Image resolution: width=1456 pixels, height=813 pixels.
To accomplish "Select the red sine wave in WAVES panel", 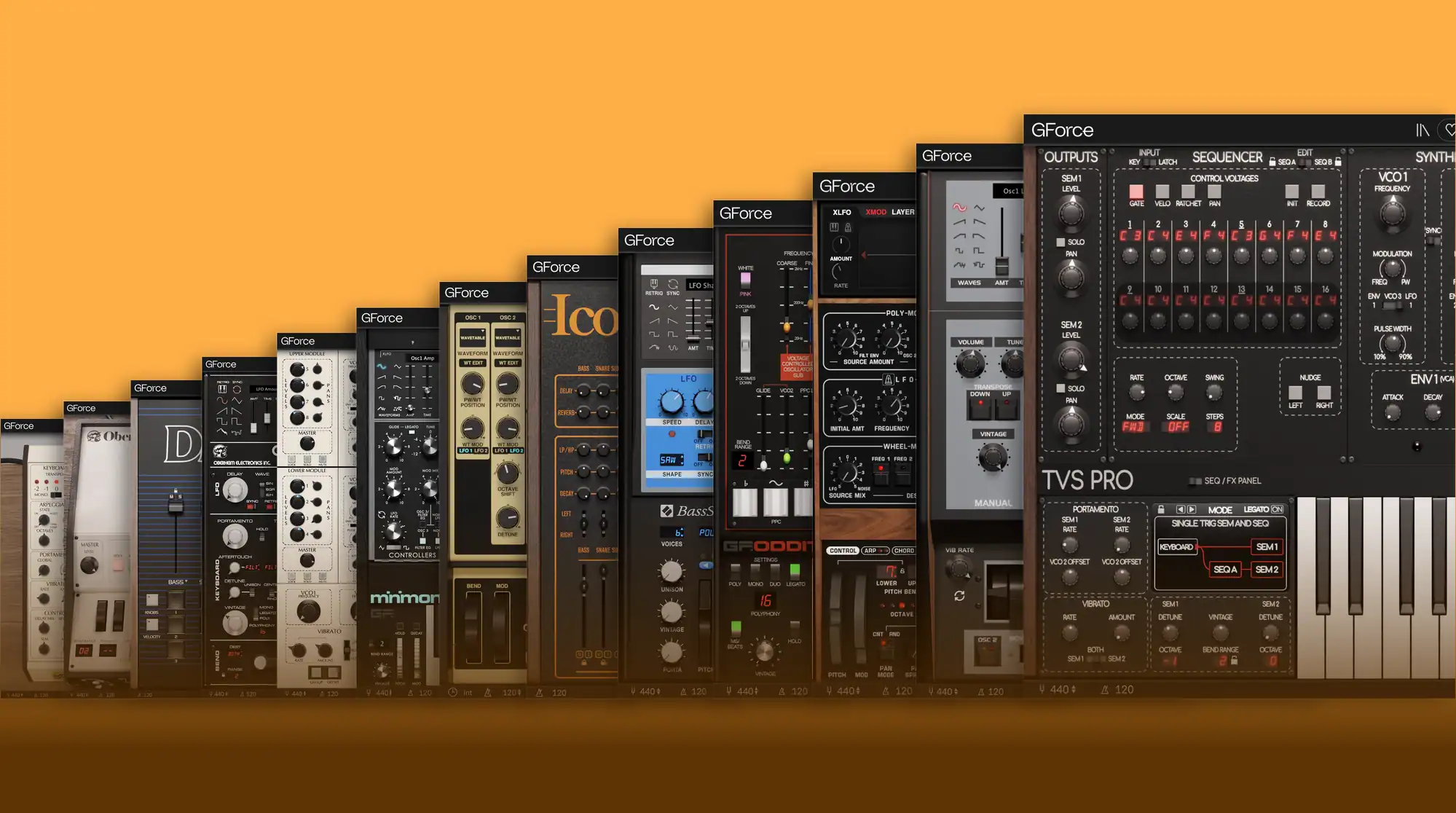I will coord(959,208).
